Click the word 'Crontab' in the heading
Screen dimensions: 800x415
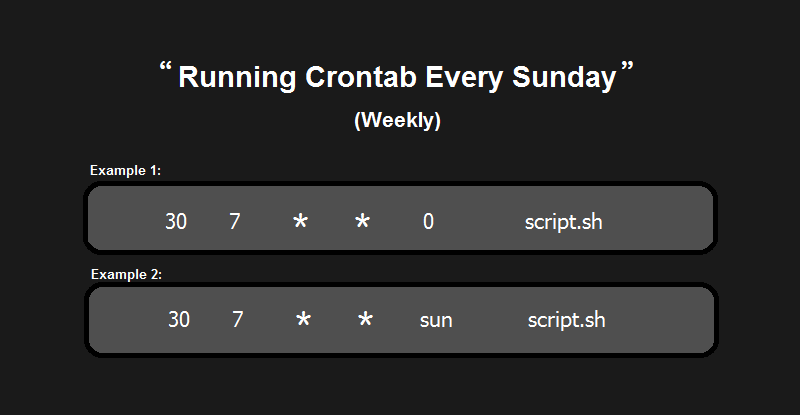pos(361,77)
